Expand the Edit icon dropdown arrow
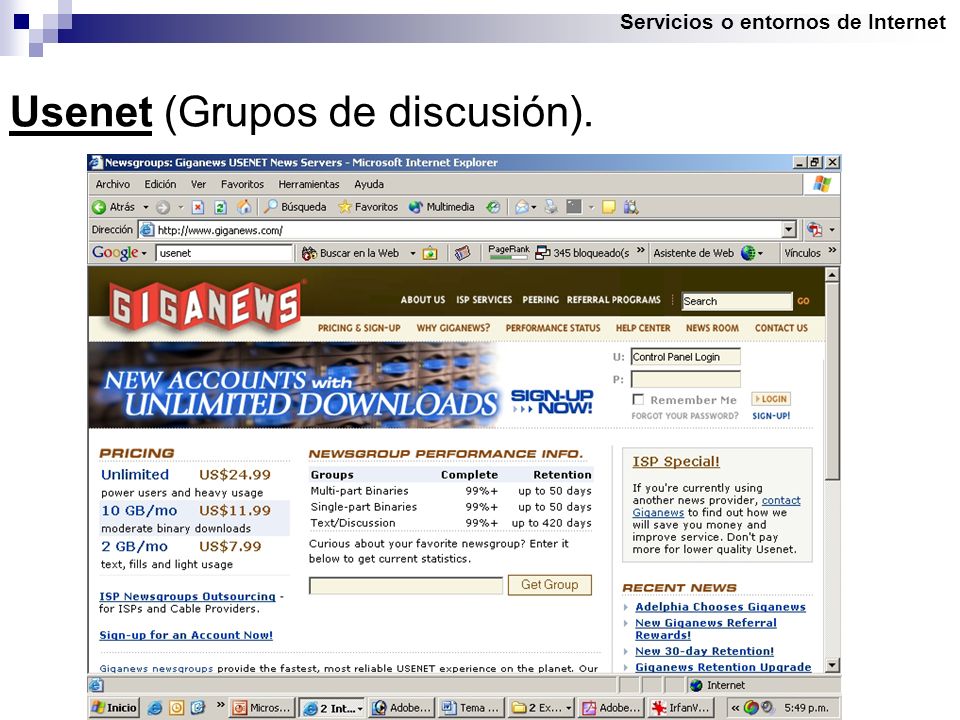960x720 pixels. pos(591,208)
